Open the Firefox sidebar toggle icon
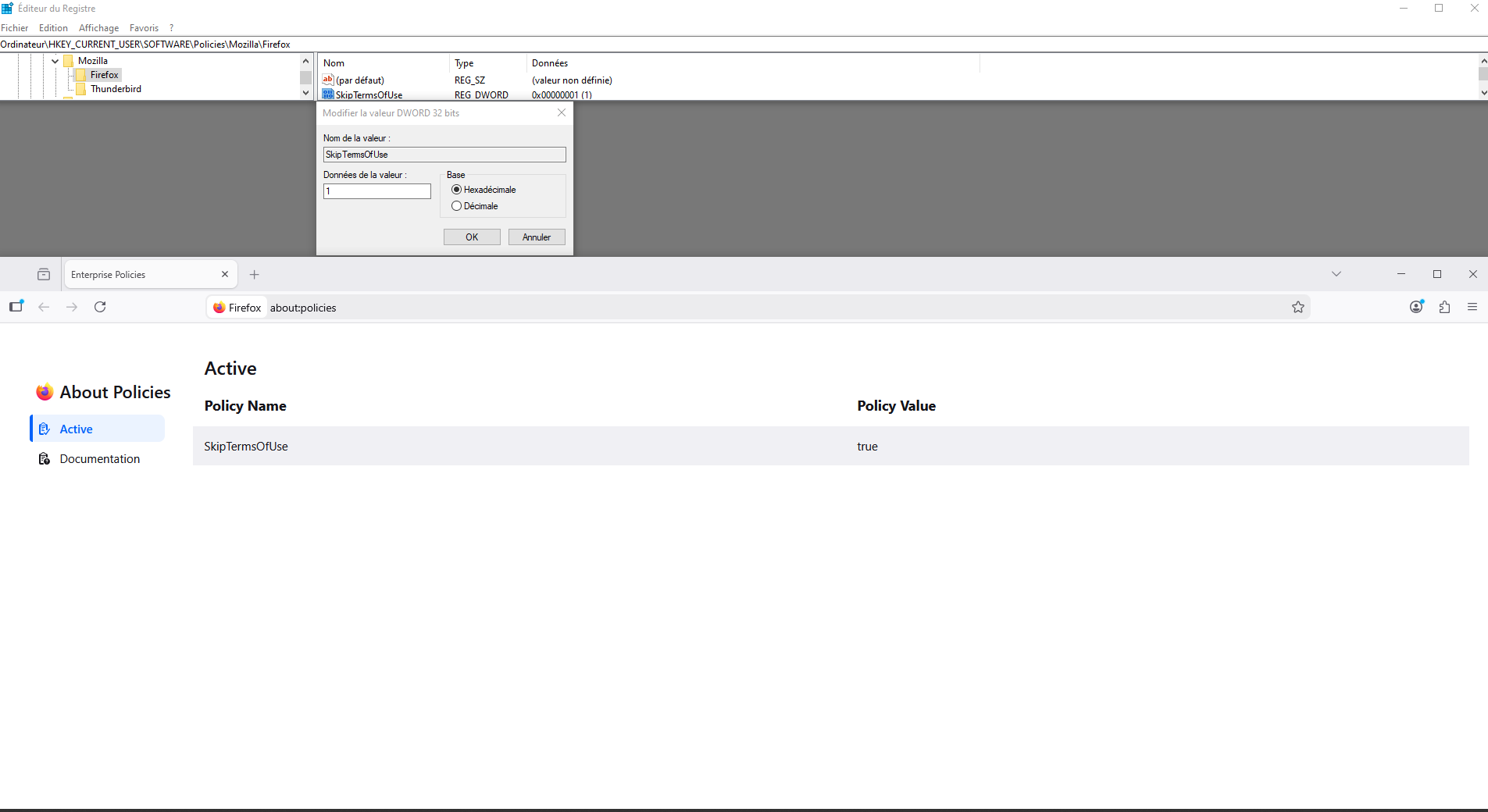The height and width of the screenshot is (812, 1488). click(x=16, y=306)
